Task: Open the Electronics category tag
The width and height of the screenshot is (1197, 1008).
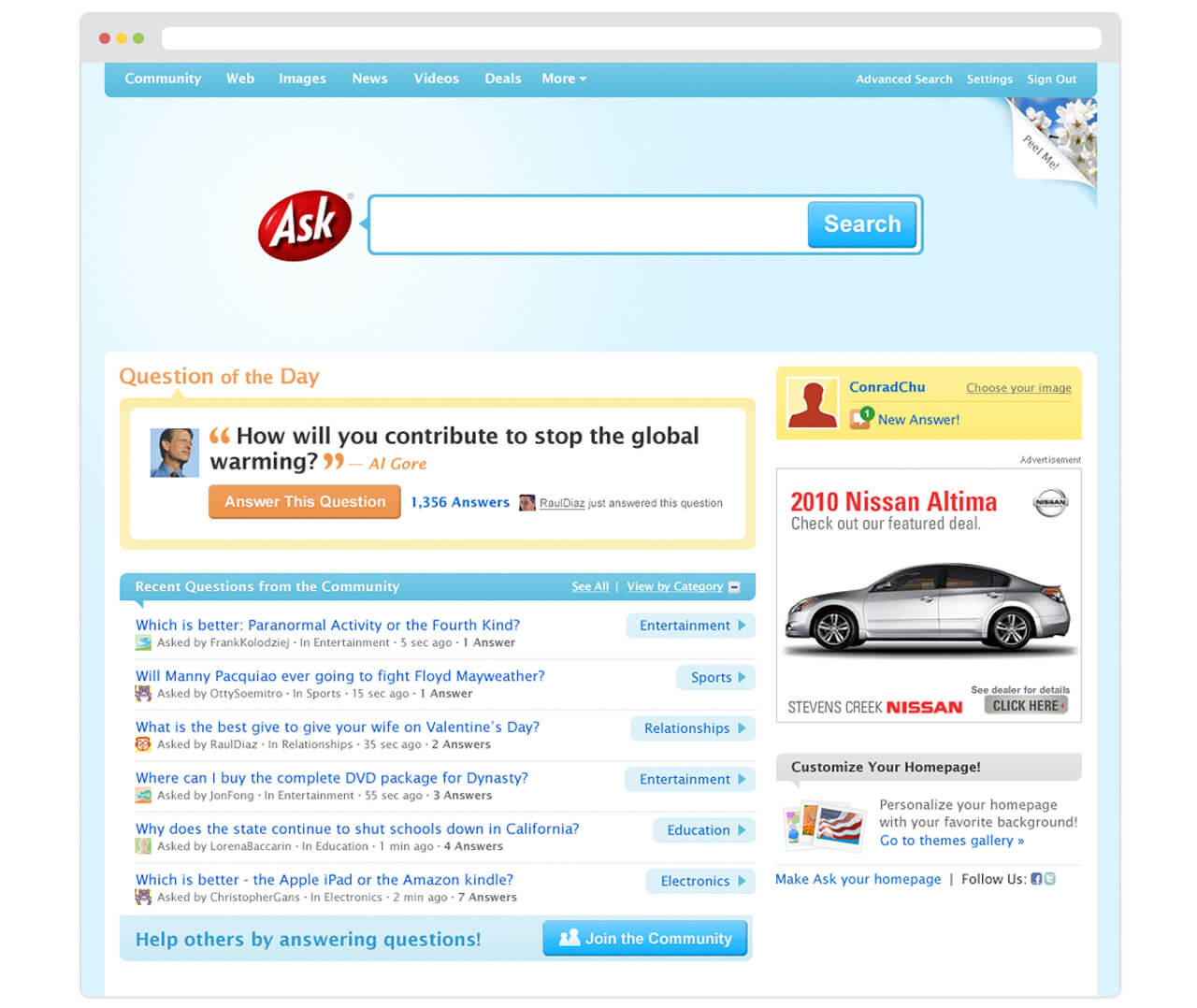Action: tap(701, 881)
